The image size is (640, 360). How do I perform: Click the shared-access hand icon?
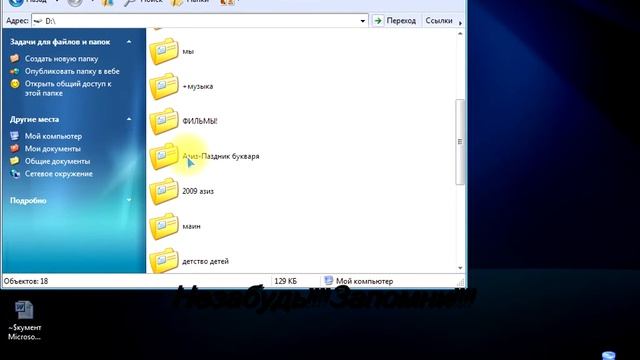[x=15, y=84]
